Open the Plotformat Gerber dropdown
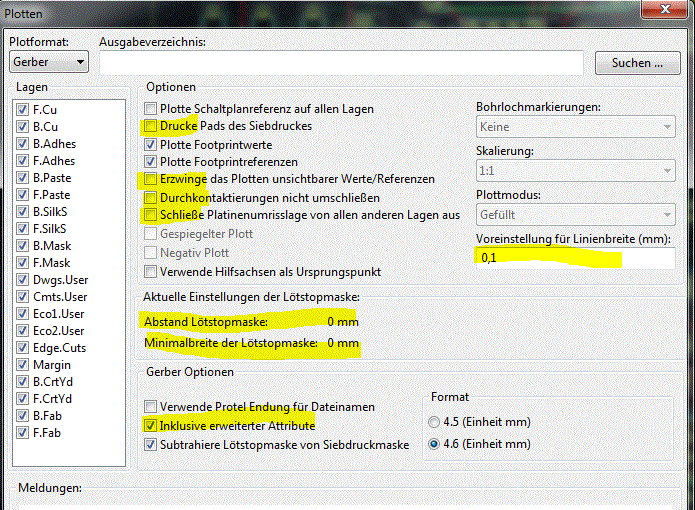695x510 pixels. tap(49, 62)
